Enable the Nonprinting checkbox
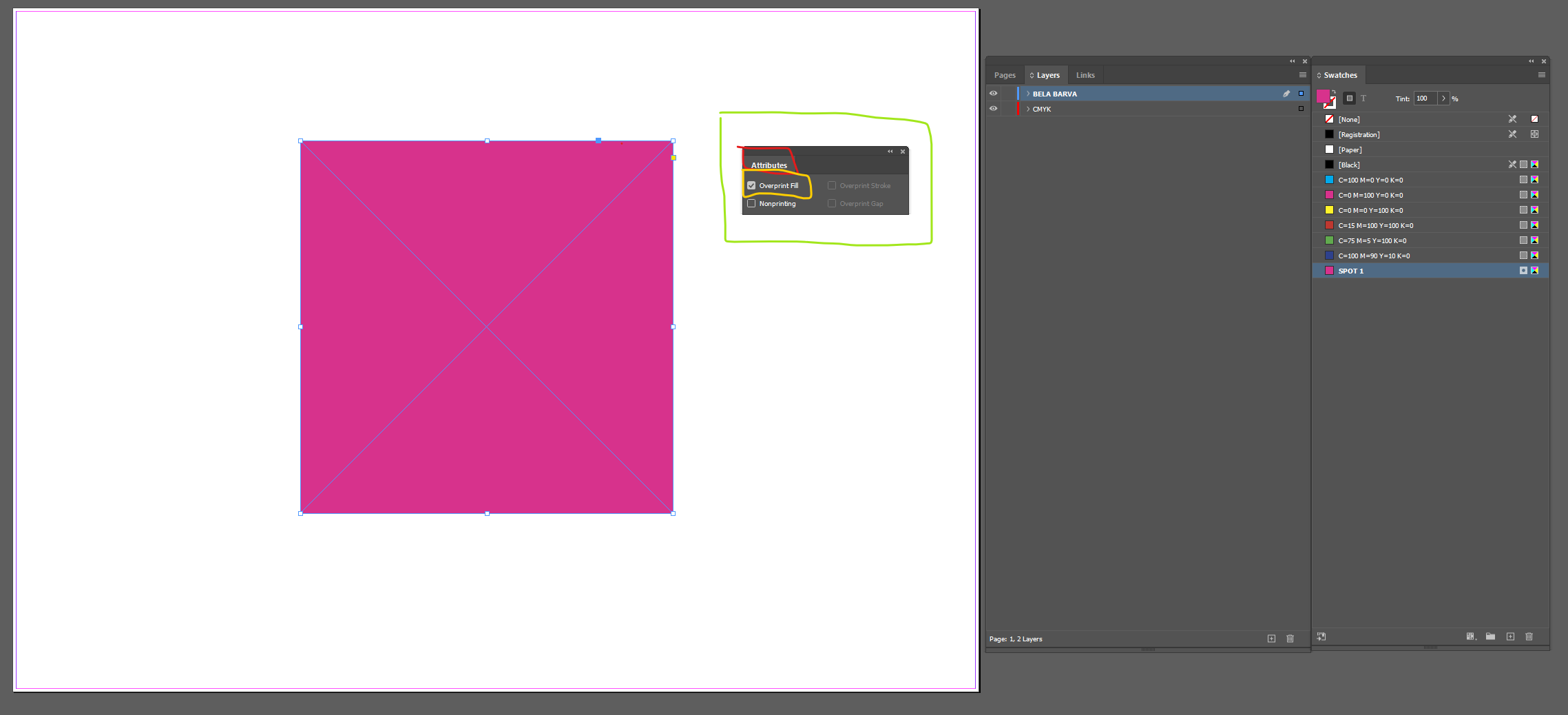 point(751,203)
